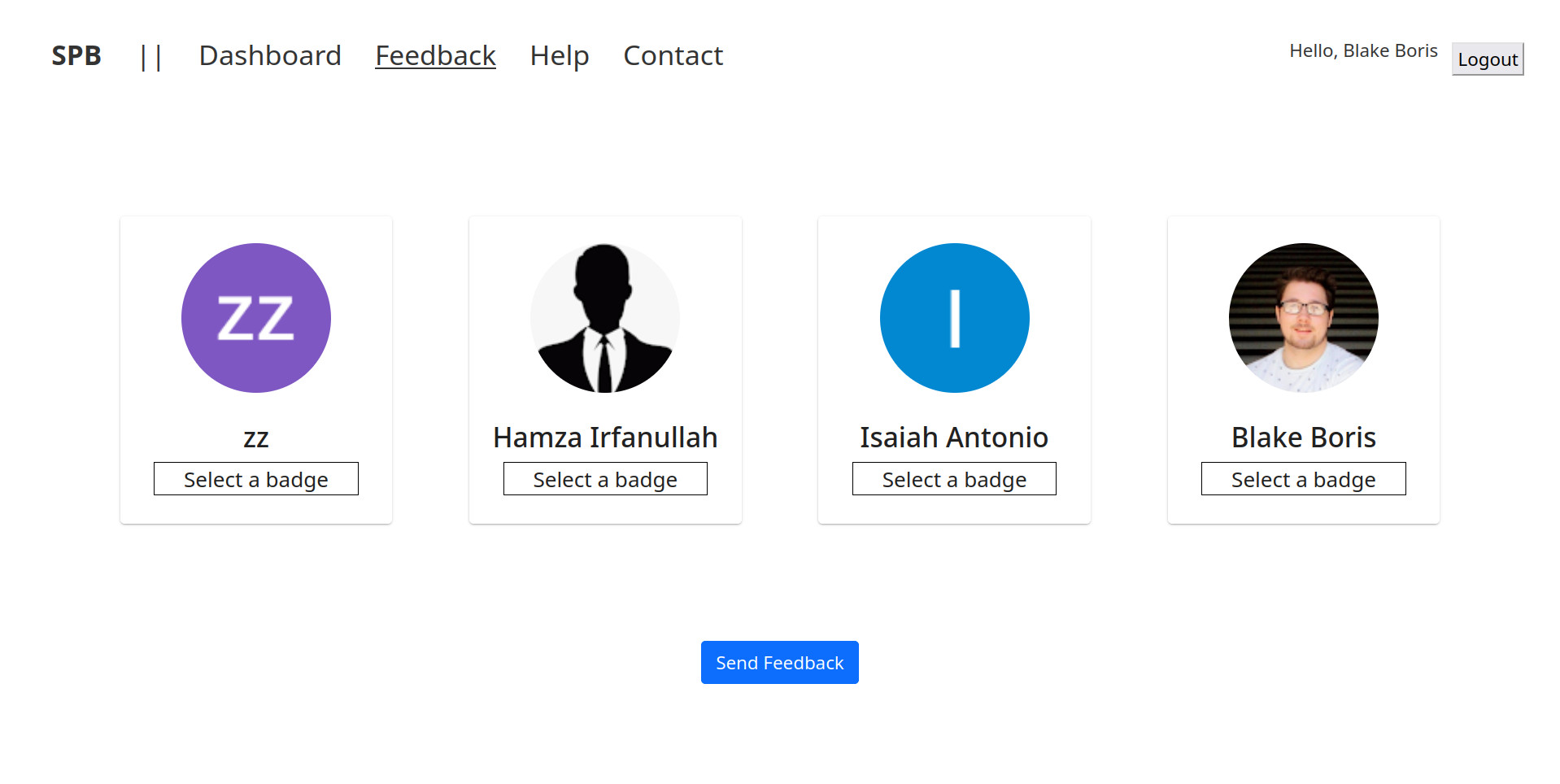Go to the Dashboard page

pos(270,55)
